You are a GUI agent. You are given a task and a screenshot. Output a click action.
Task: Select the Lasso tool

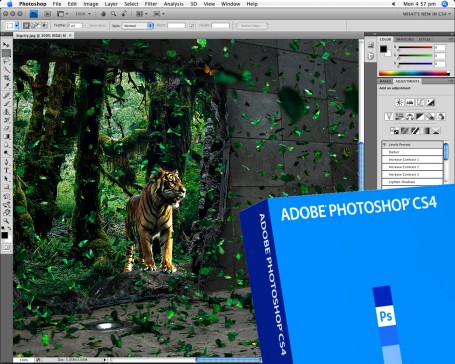pyautogui.click(x=6, y=61)
